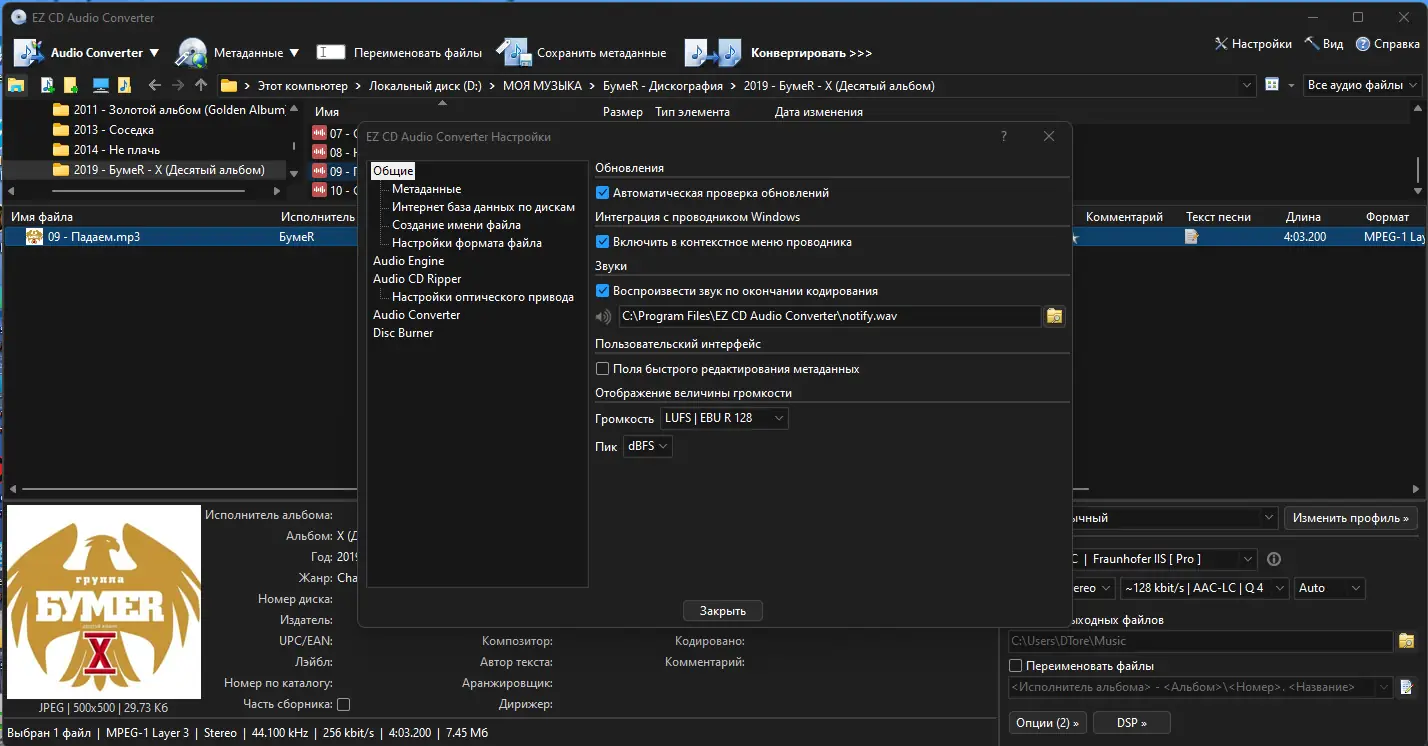Click Изменить профиль button

(1351, 518)
